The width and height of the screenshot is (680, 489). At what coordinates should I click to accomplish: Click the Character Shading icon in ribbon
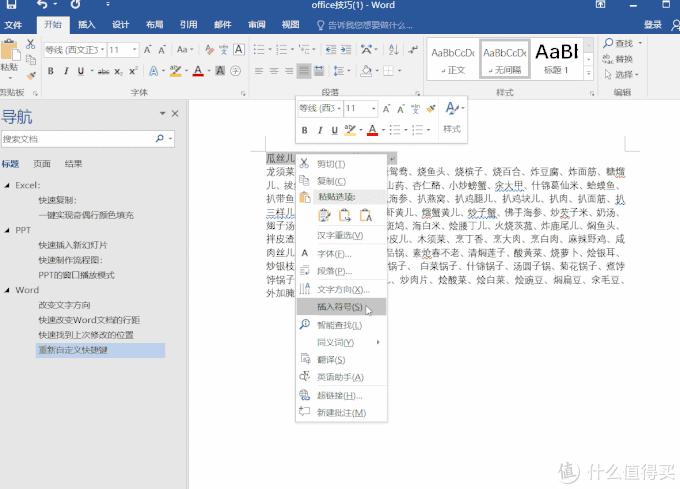point(220,71)
